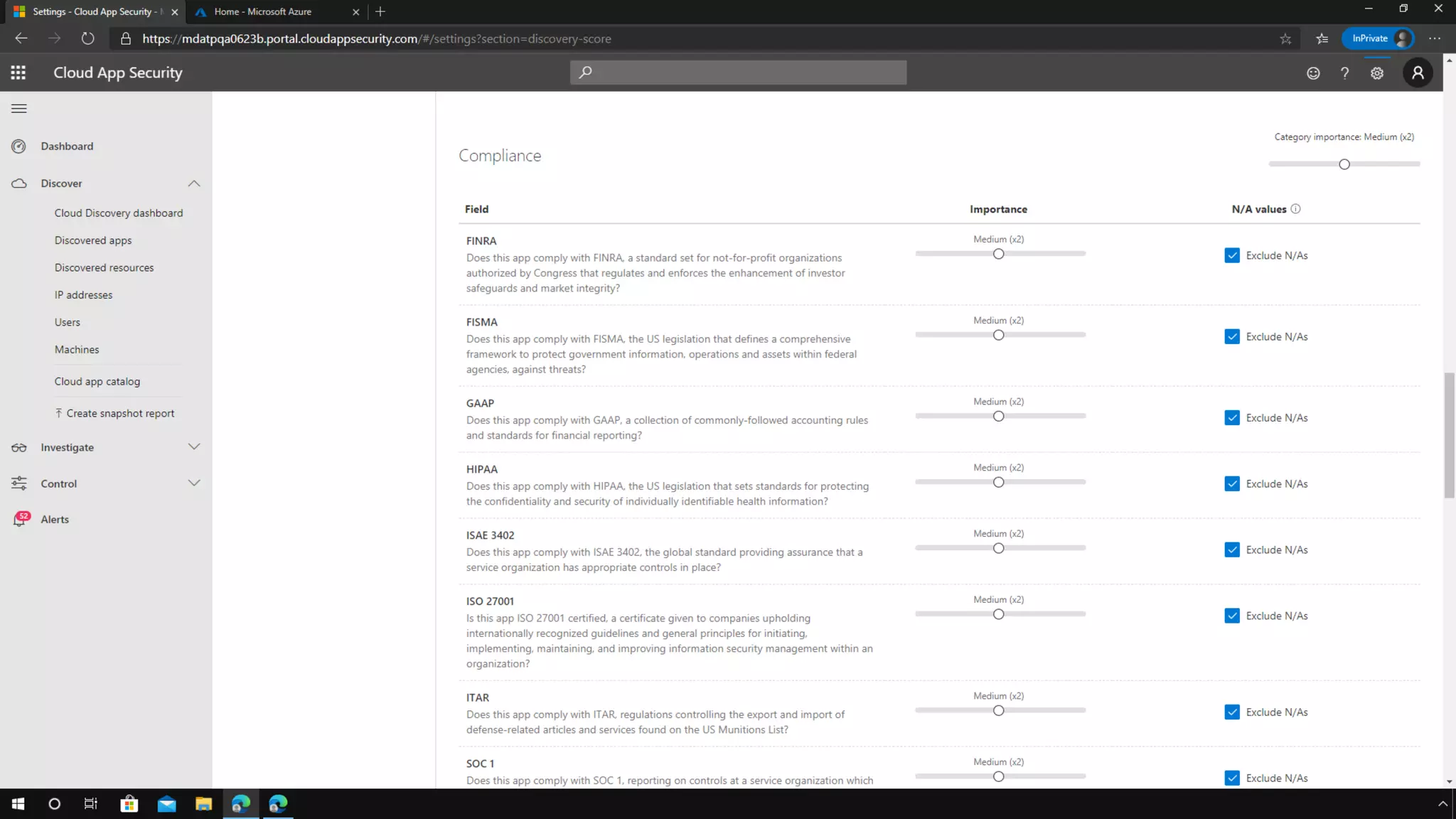Viewport: 1456px width, 819px height.
Task: Toggle Exclude N/As for ISO 27001
Action: [x=1232, y=616]
